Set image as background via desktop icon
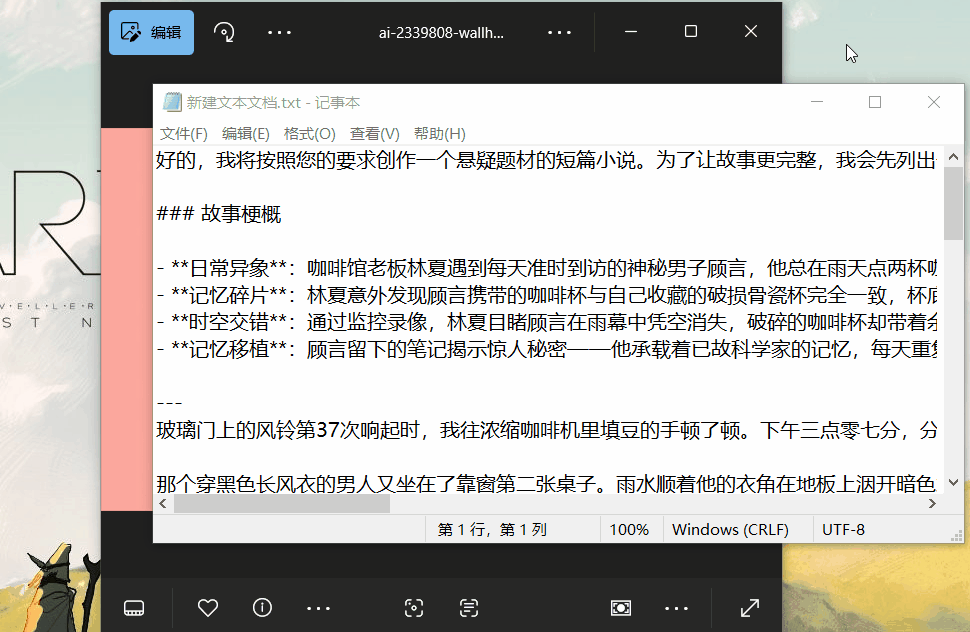970x632 pixels. click(621, 607)
